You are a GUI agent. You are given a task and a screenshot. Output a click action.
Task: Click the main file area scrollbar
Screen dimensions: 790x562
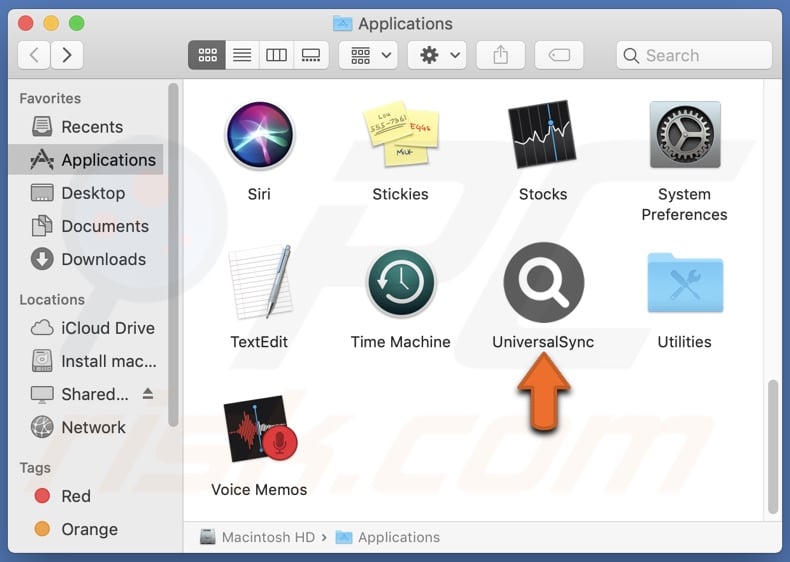[x=773, y=447]
